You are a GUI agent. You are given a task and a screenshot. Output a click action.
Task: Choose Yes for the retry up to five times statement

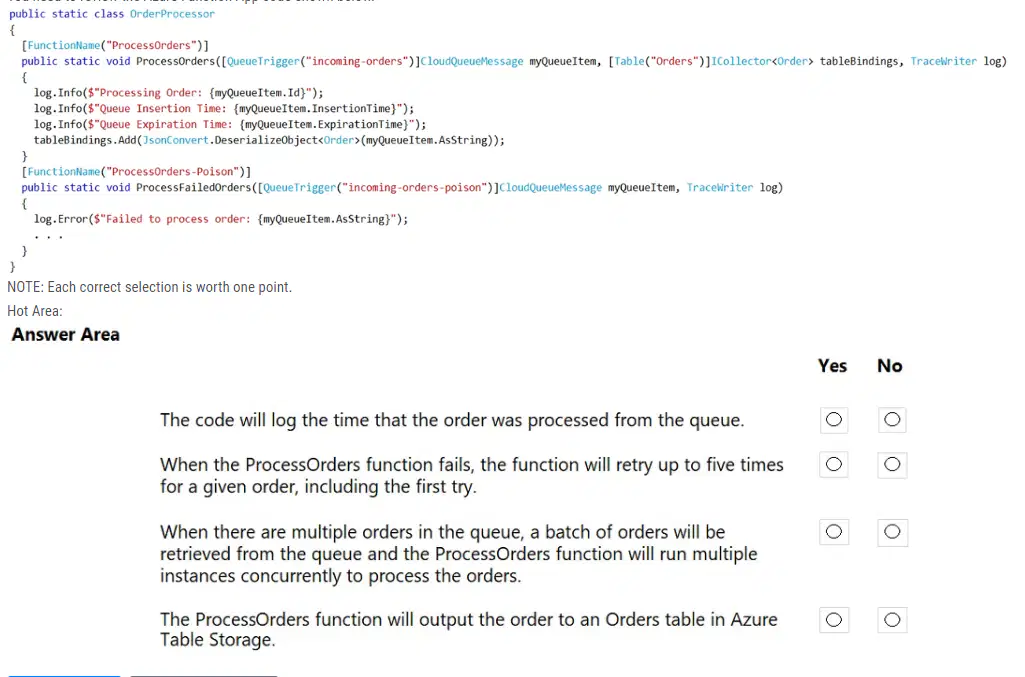coord(833,465)
